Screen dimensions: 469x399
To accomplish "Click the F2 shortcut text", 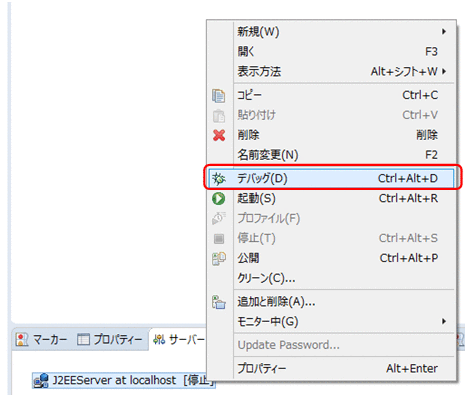I will tap(431, 155).
